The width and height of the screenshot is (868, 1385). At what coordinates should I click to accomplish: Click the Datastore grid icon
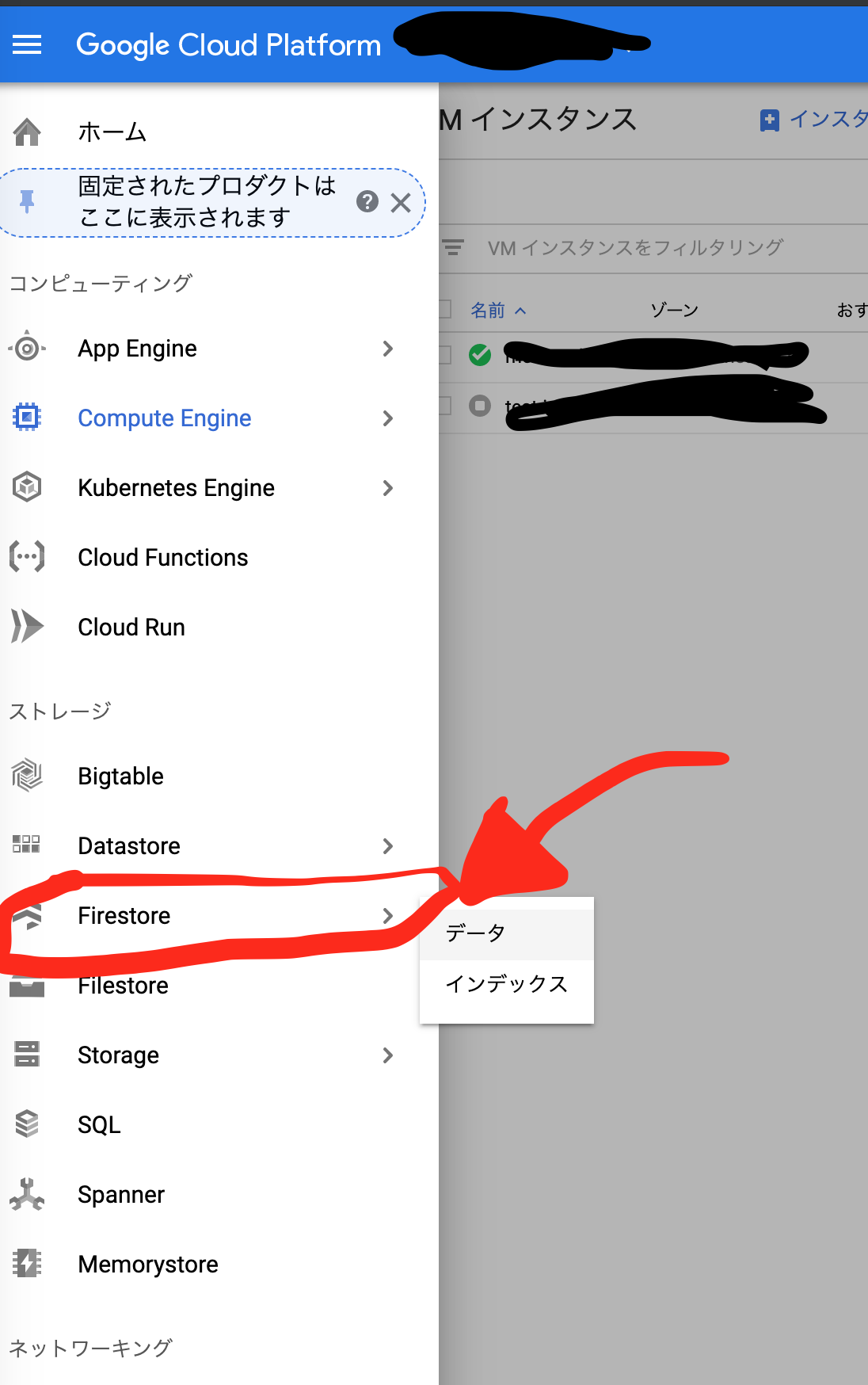(x=26, y=844)
